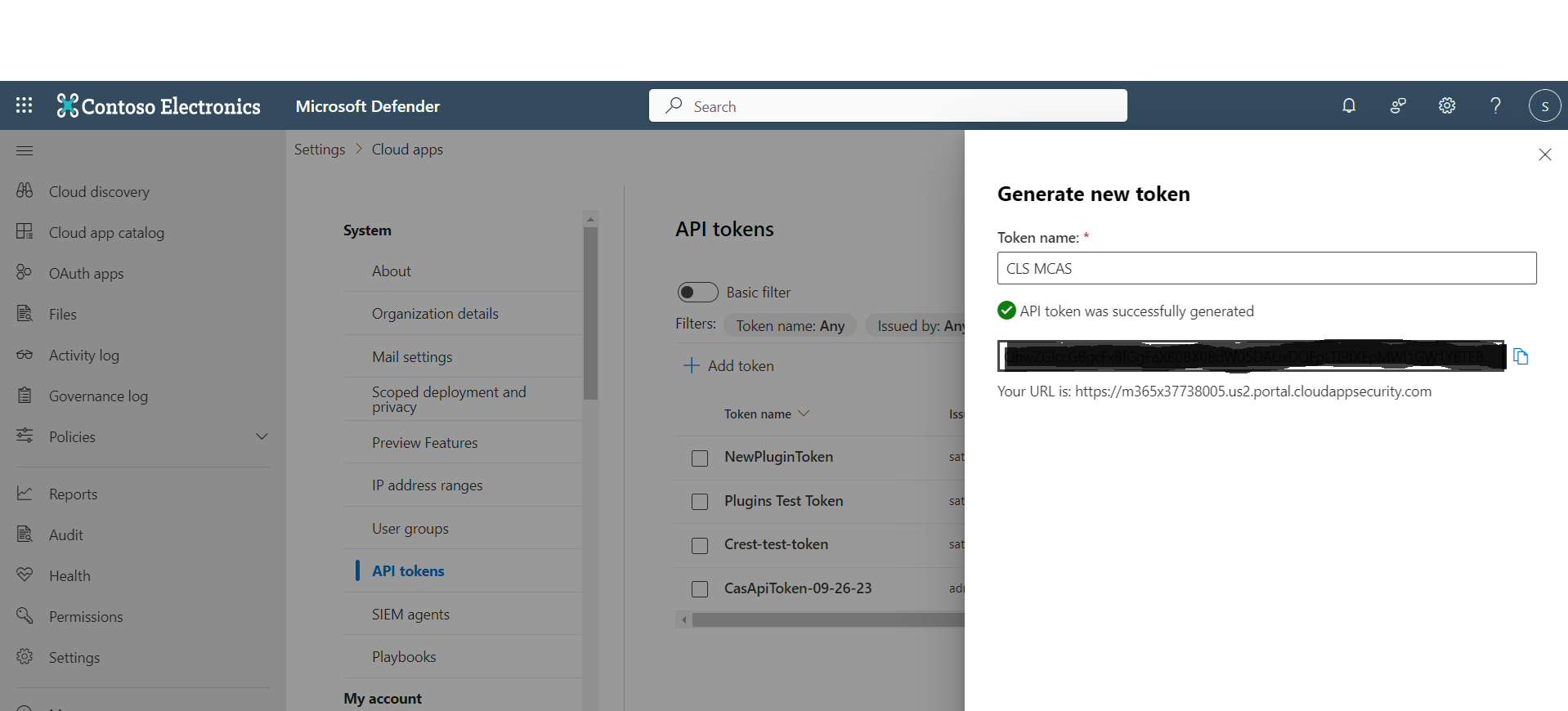Open the settings gear in header
The image size is (1568, 711).
coord(1447,105)
